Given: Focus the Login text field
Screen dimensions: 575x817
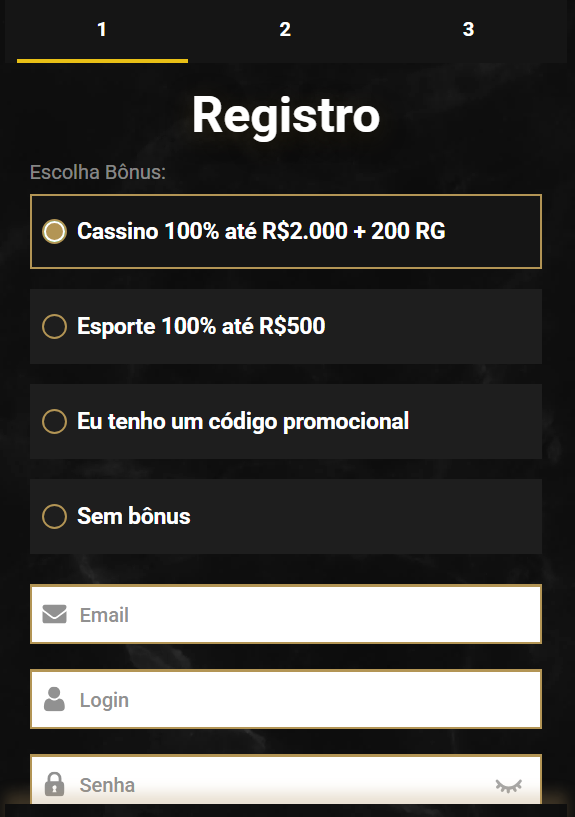Looking at the screenshot, I should (x=286, y=699).
